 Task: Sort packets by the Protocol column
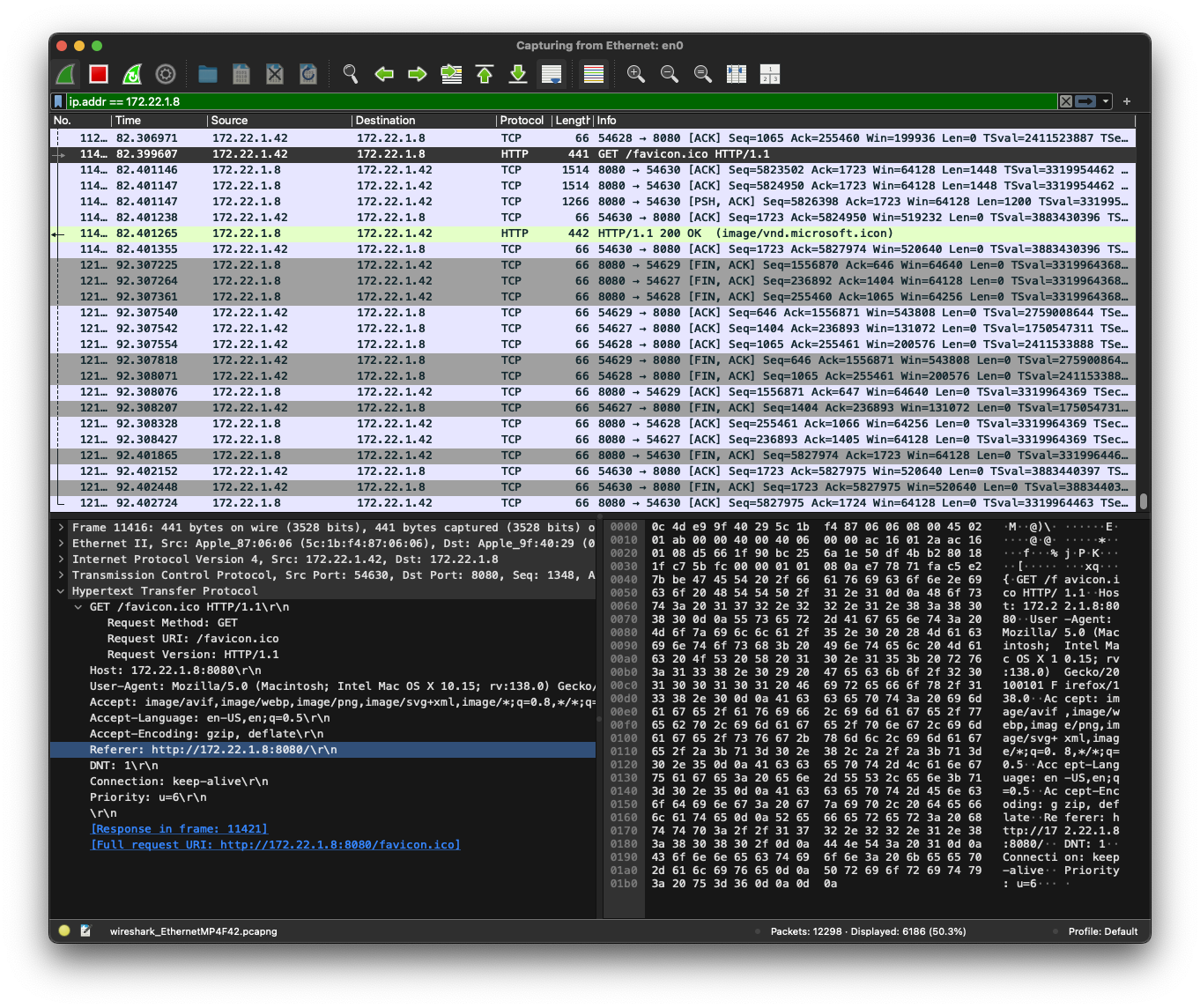(522, 120)
